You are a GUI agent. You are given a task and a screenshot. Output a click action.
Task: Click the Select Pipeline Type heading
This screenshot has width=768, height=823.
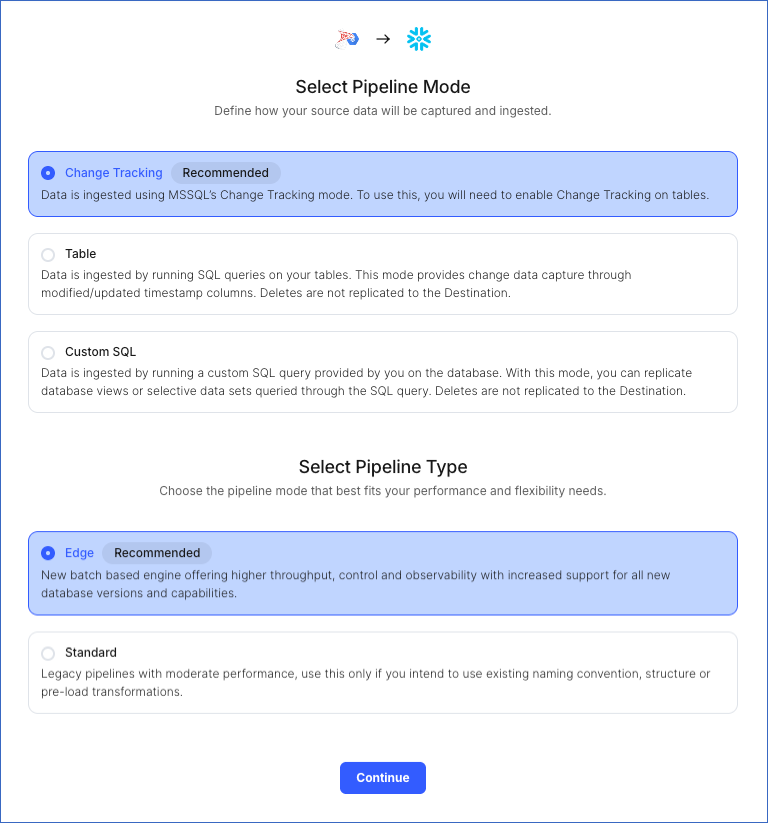[383, 467]
